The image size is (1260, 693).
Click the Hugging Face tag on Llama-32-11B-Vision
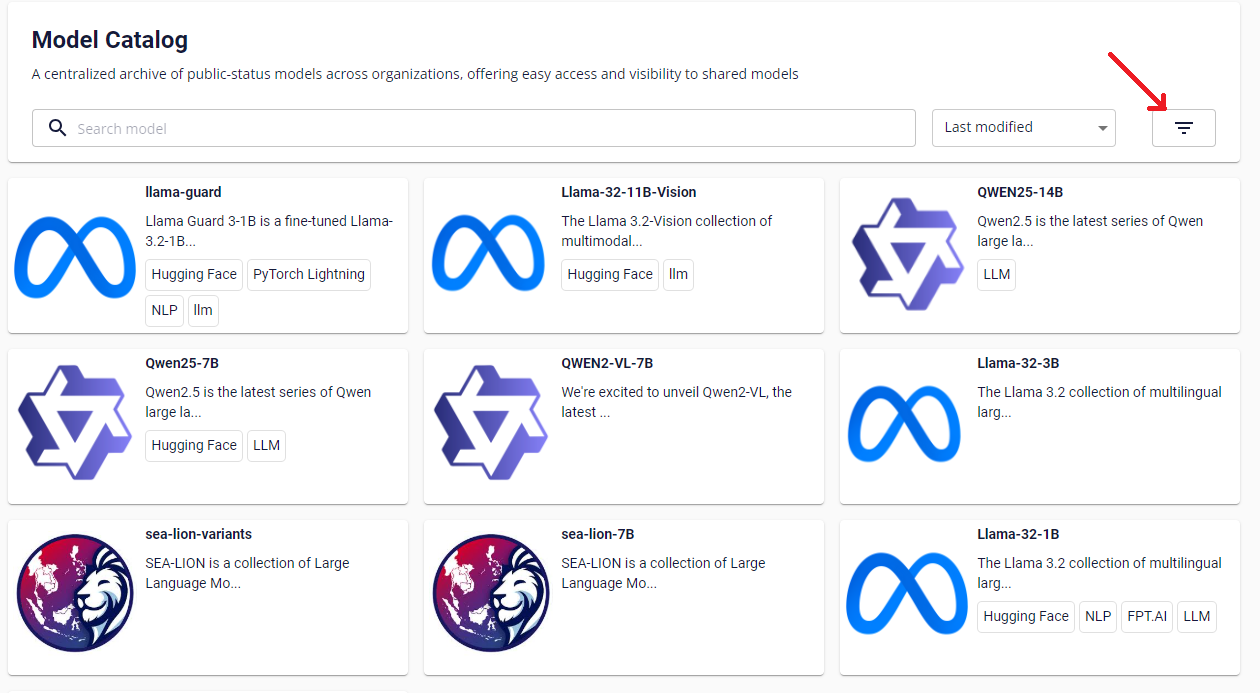(x=610, y=275)
